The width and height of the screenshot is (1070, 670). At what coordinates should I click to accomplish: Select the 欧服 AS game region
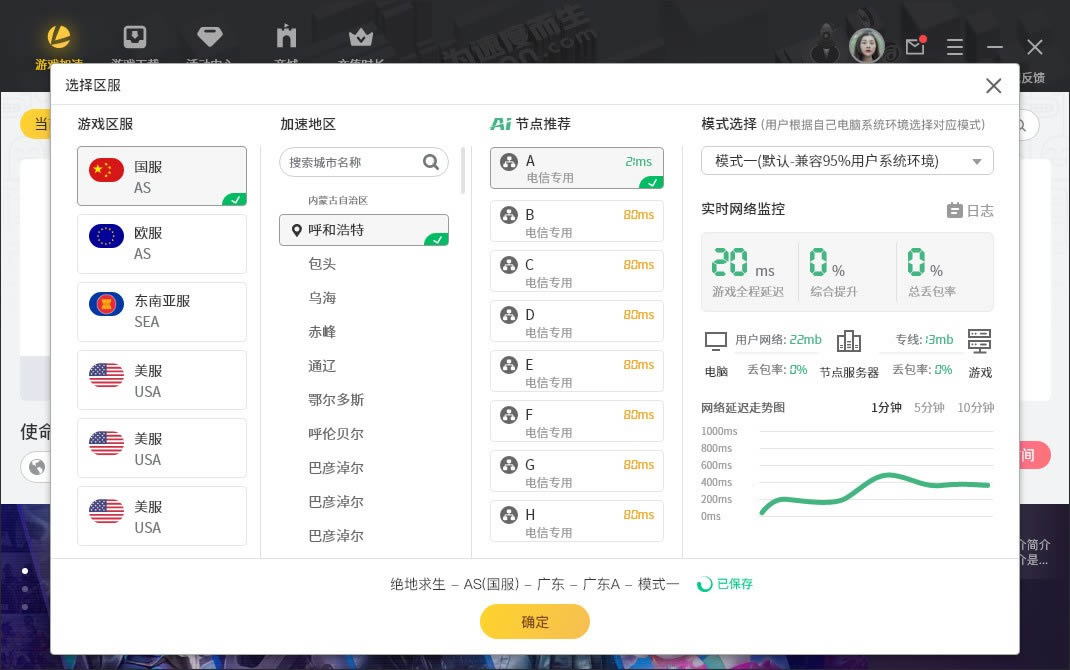click(162, 243)
